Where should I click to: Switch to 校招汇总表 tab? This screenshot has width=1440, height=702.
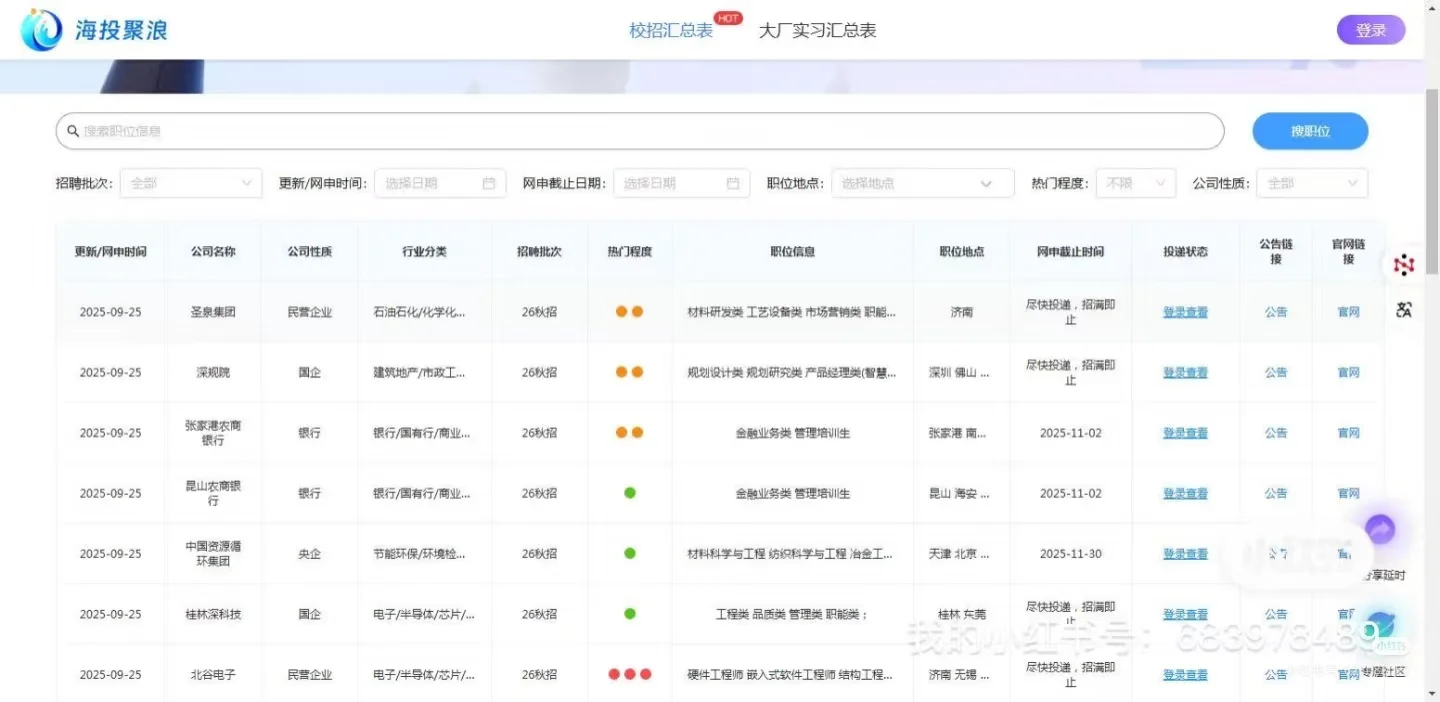pos(671,30)
